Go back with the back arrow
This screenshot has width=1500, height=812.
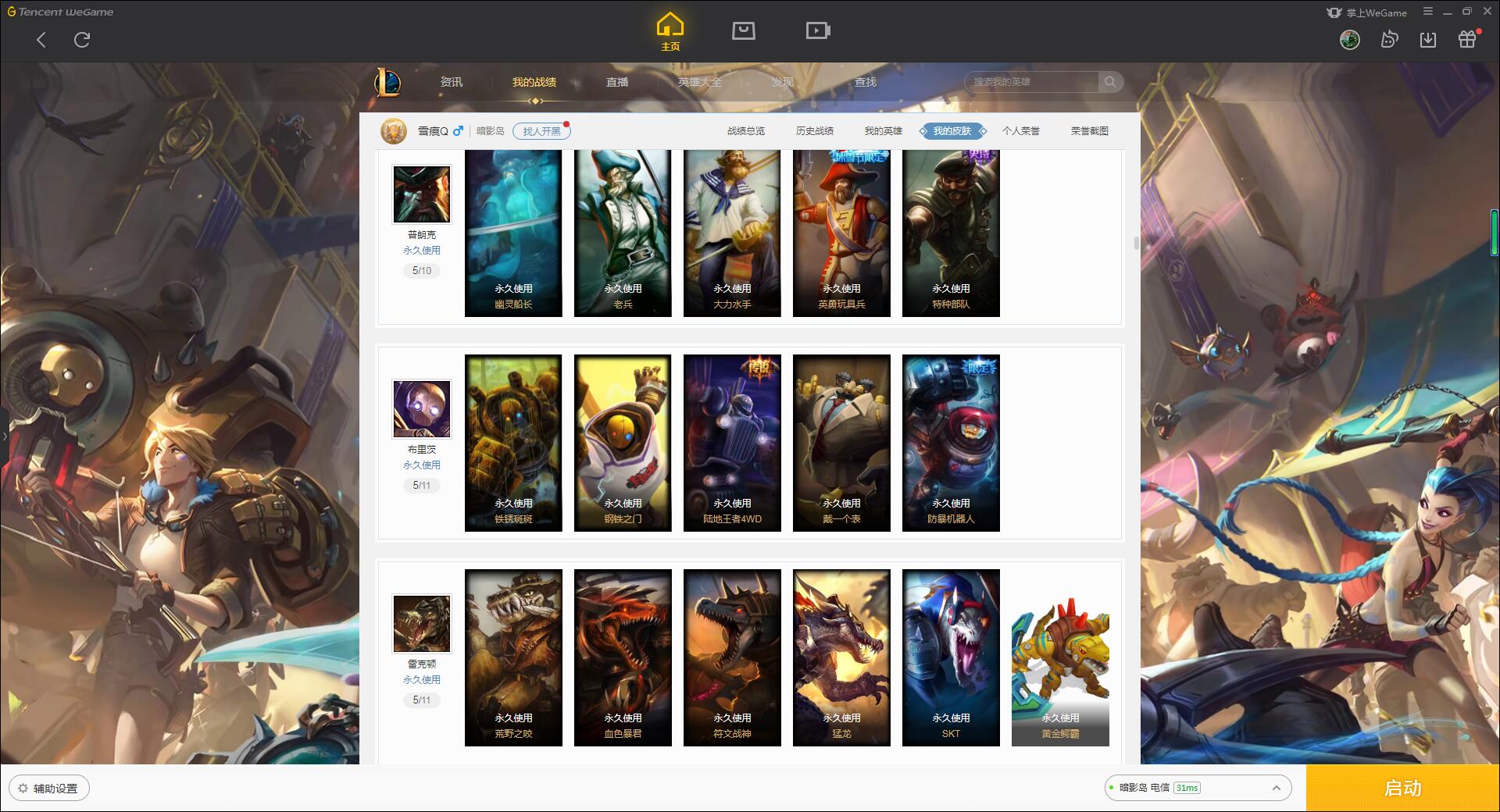click(x=41, y=40)
